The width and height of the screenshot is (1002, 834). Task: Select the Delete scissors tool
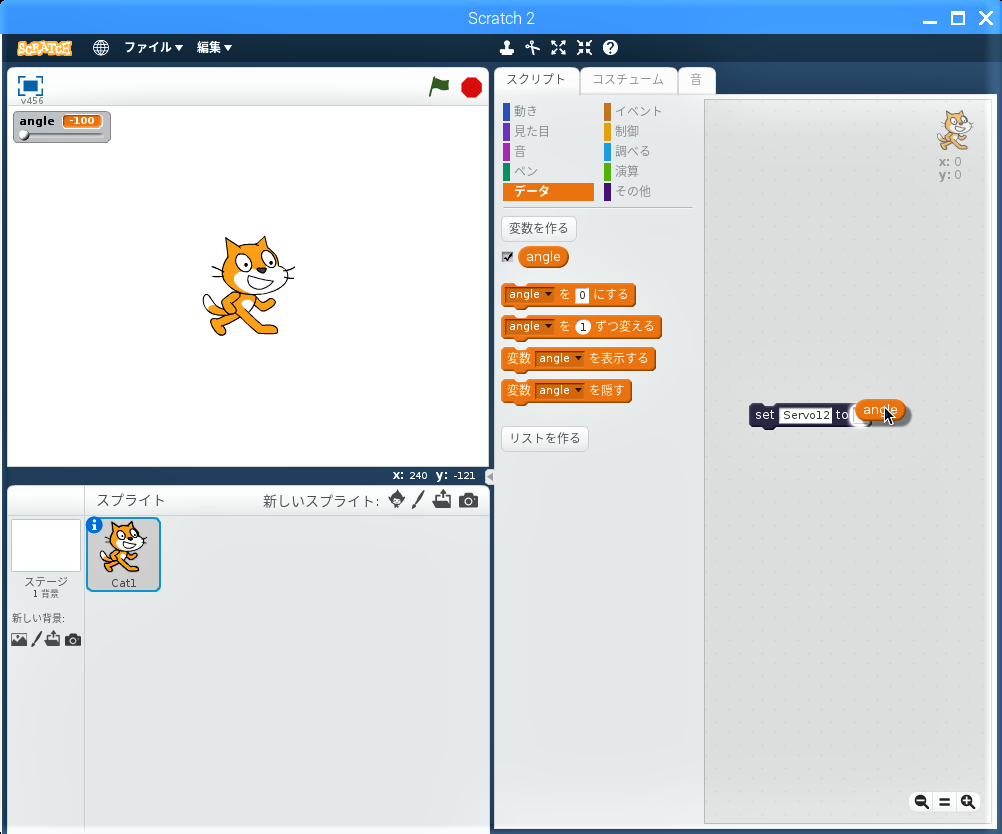(532, 48)
